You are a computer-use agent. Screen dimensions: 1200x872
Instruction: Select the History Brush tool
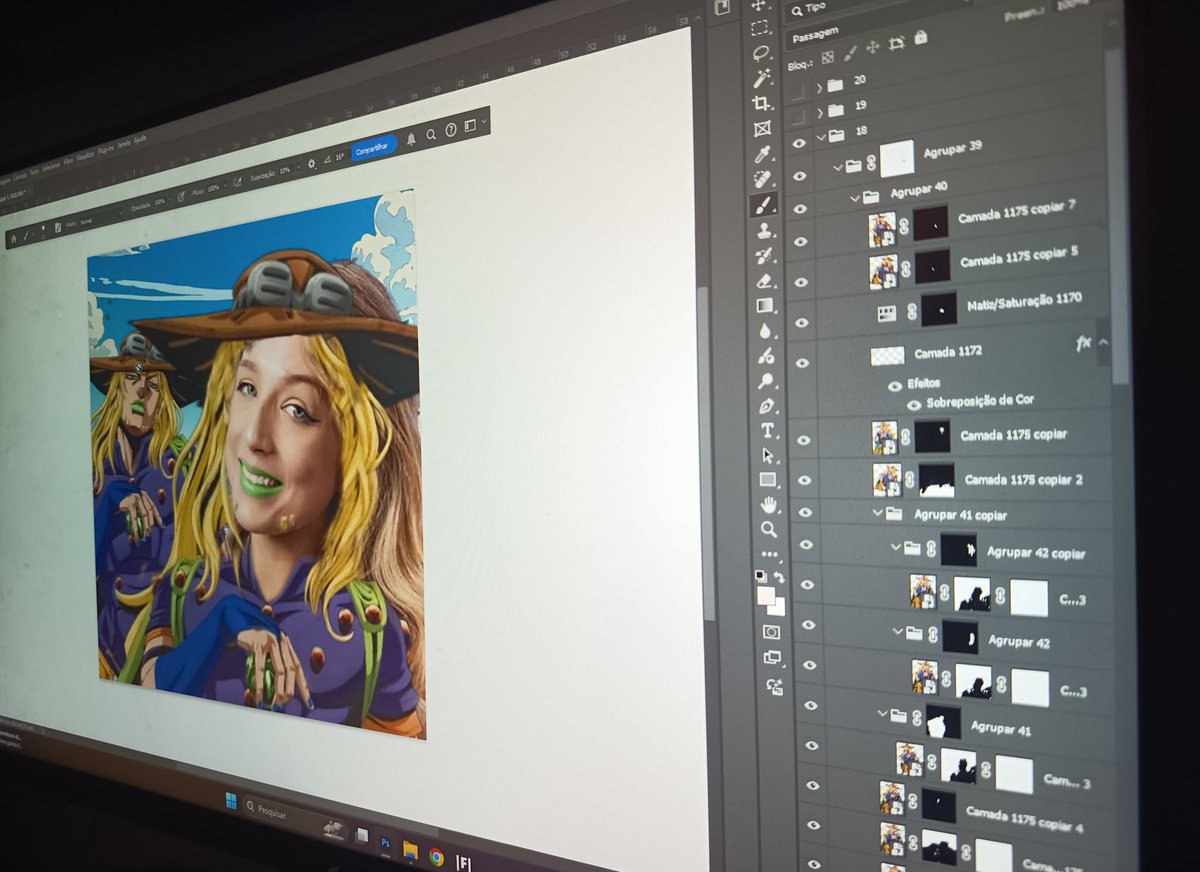click(x=765, y=255)
